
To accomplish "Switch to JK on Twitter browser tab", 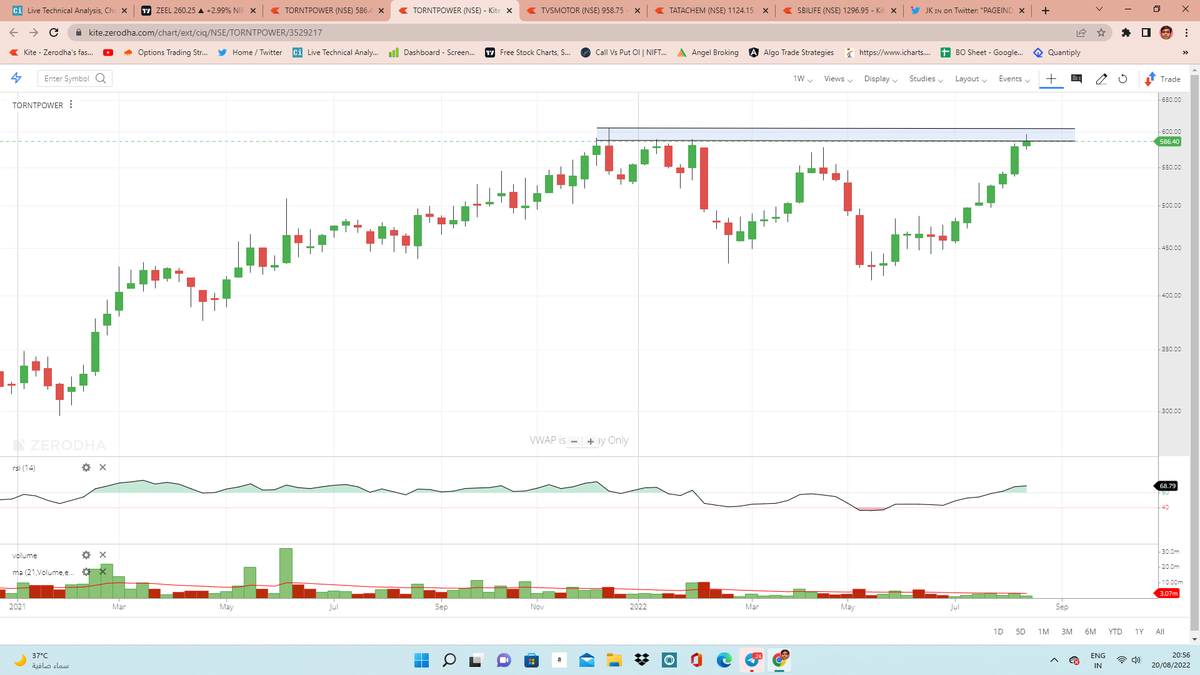I will pyautogui.click(x=966, y=11).
